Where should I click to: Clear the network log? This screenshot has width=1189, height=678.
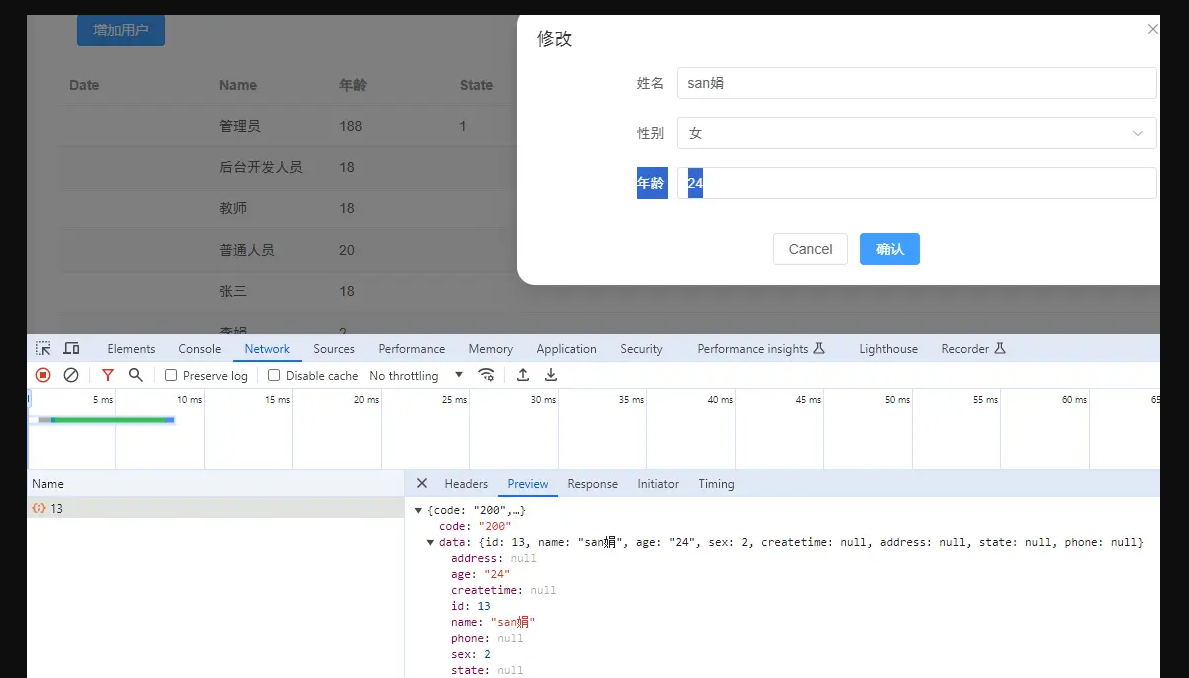click(x=71, y=375)
